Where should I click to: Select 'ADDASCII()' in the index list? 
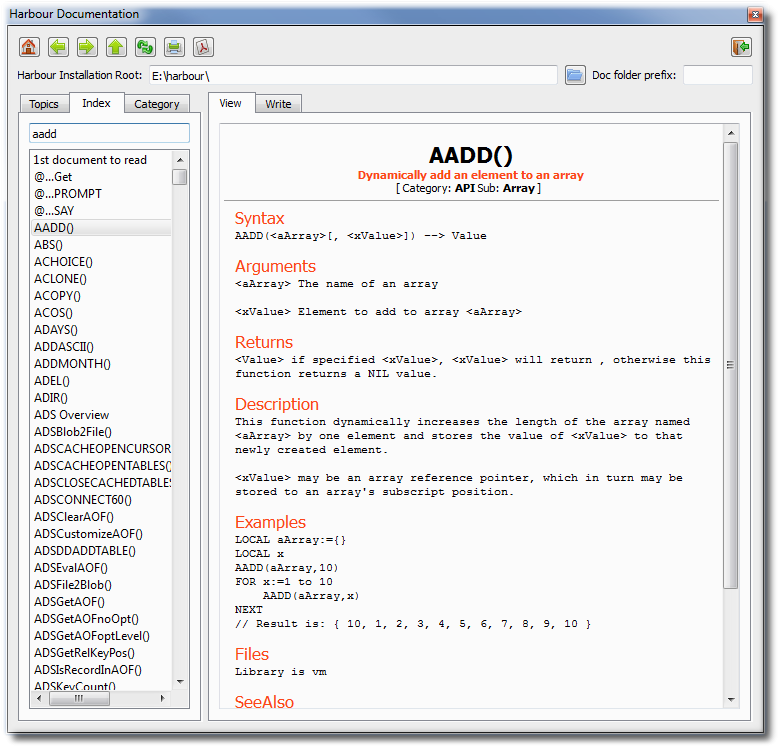click(x=101, y=347)
